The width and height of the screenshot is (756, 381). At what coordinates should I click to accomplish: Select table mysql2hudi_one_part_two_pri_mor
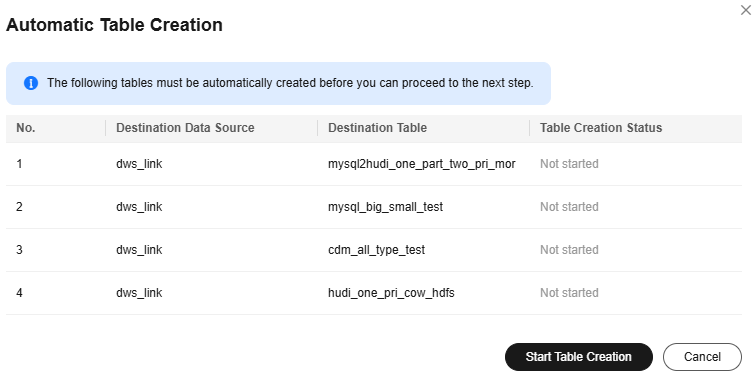[422, 164]
